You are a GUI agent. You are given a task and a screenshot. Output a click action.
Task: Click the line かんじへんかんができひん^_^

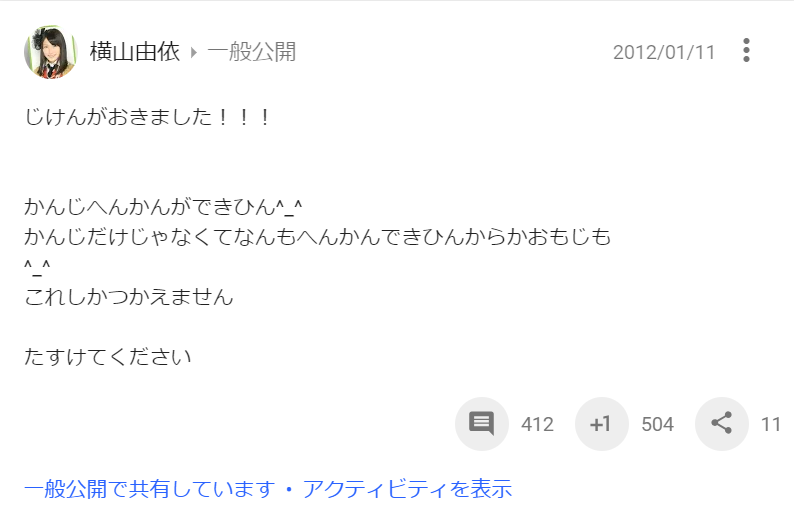click(x=163, y=207)
